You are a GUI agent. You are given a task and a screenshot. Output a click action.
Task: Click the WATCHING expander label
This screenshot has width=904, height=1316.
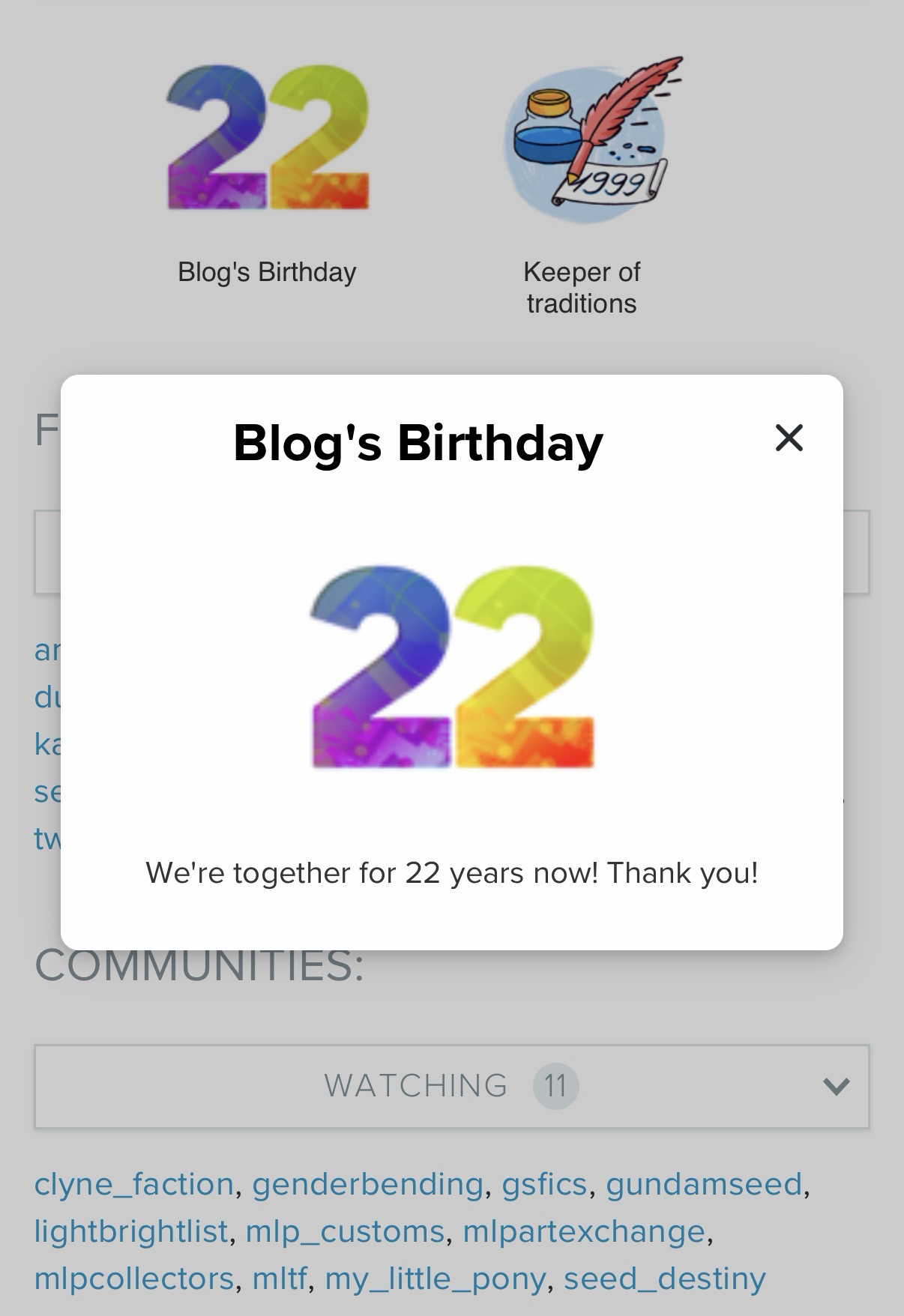(x=415, y=1085)
